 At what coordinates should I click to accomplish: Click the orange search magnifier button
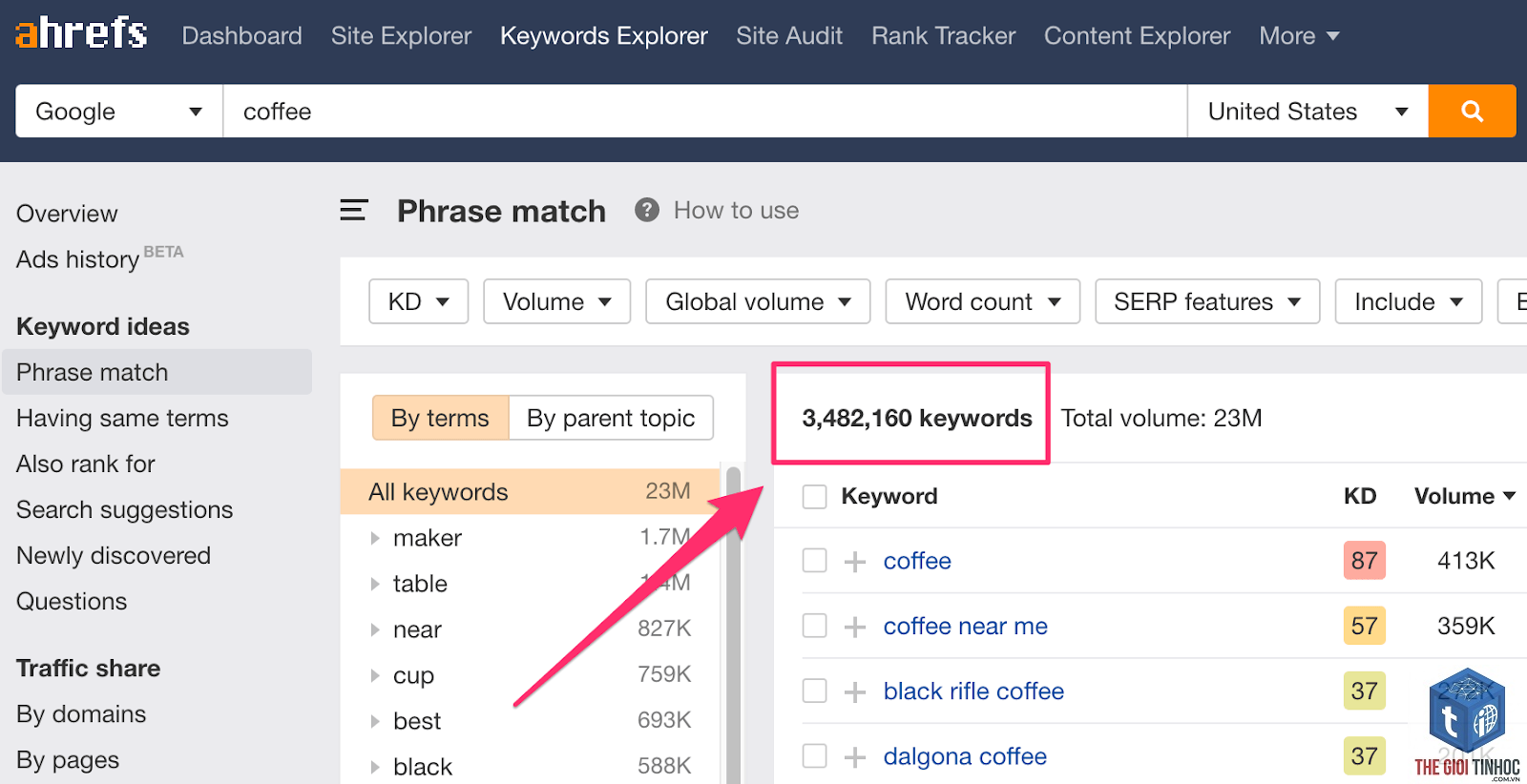tap(1472, 111)
